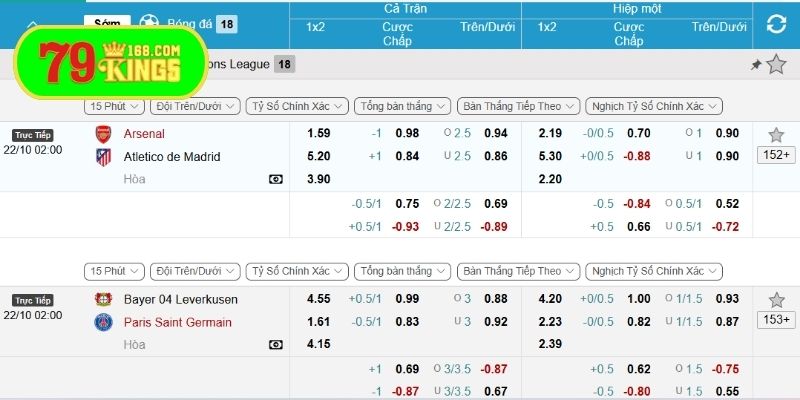This screenshot has height=400, width=800.
Task: Open live stream icon for Arsenal match
Action: point(275,179)
